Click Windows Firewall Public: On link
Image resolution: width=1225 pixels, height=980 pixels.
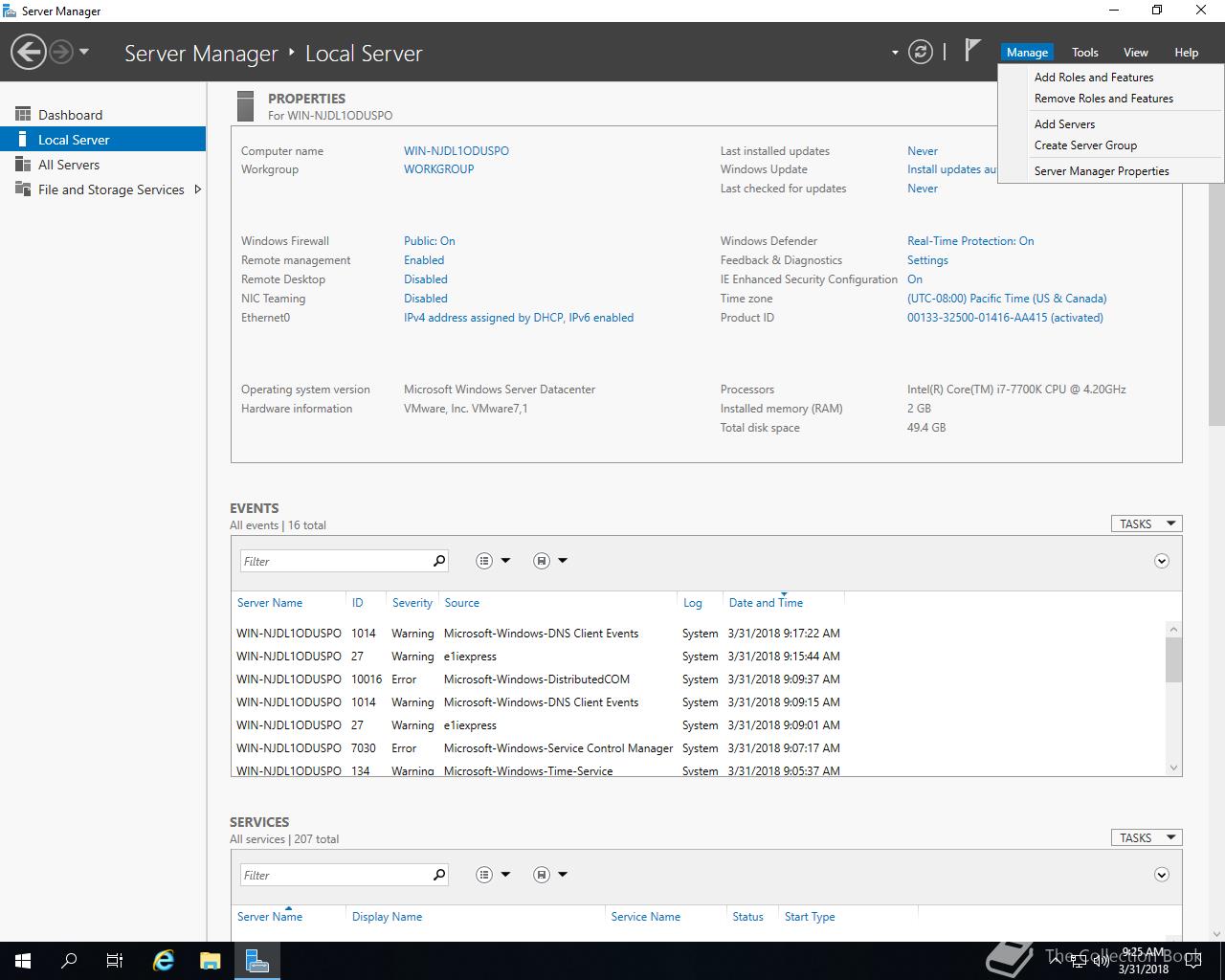coord(430,241)
